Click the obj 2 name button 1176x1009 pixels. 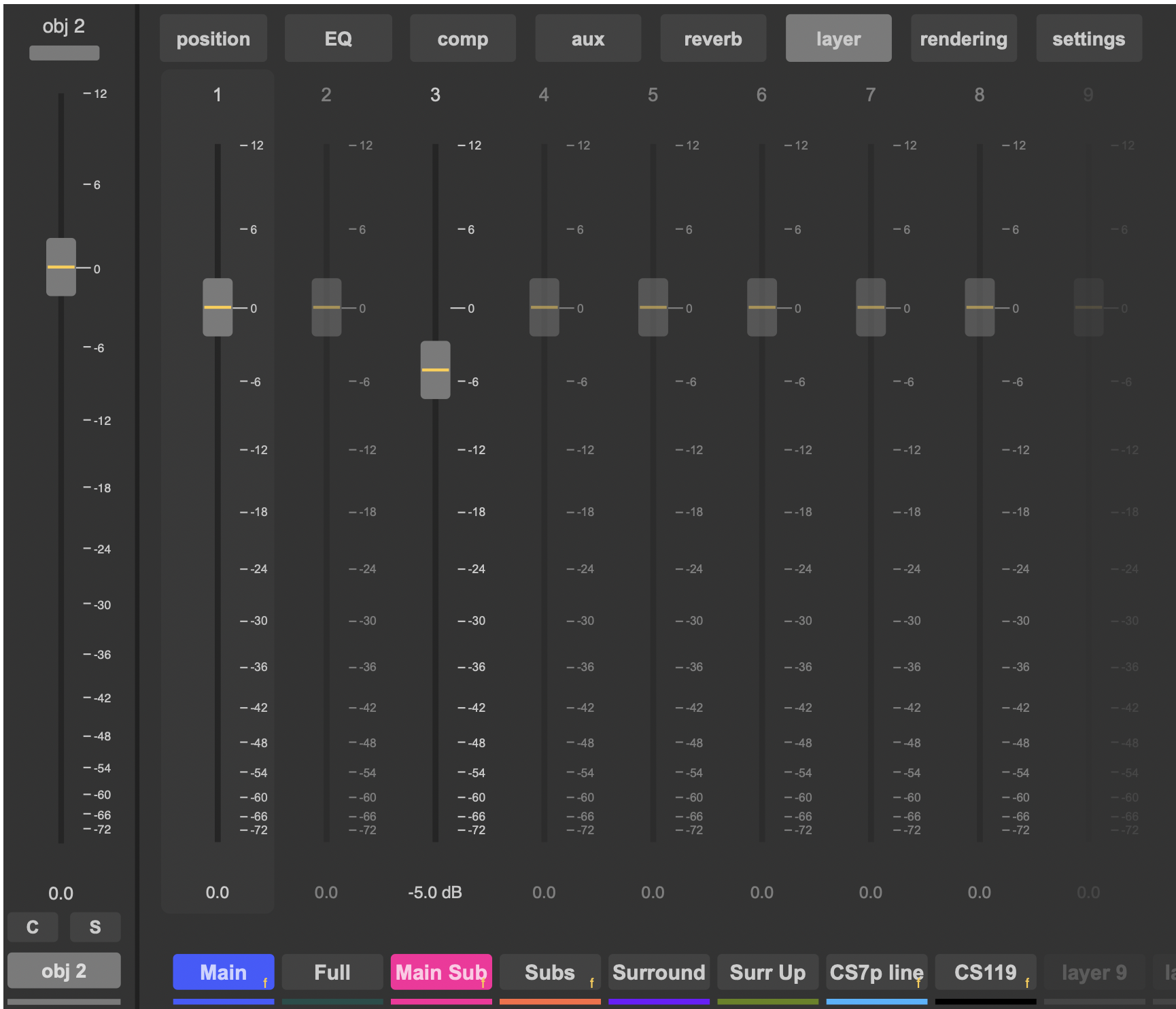[x=64, y=971]
